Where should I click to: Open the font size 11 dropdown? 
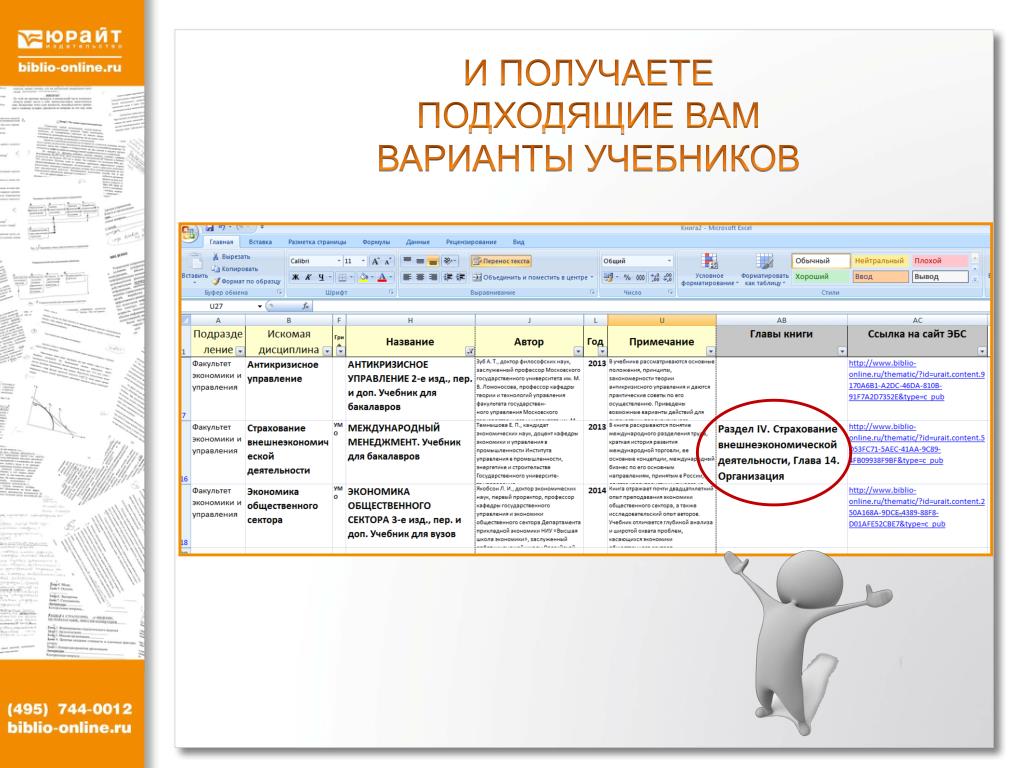[x=363, y=261]
